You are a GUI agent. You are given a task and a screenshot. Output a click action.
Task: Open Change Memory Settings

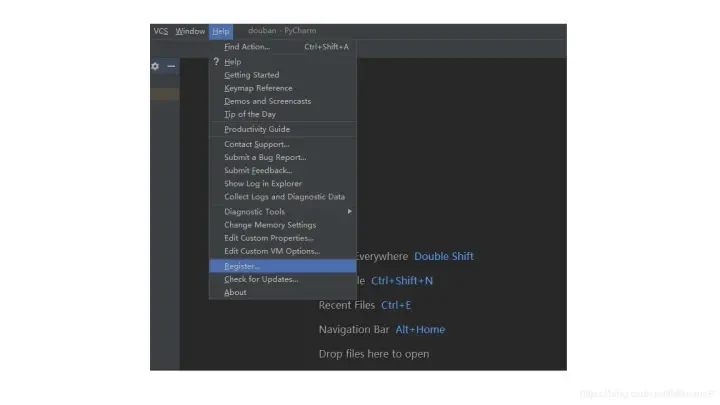point(269,225)
